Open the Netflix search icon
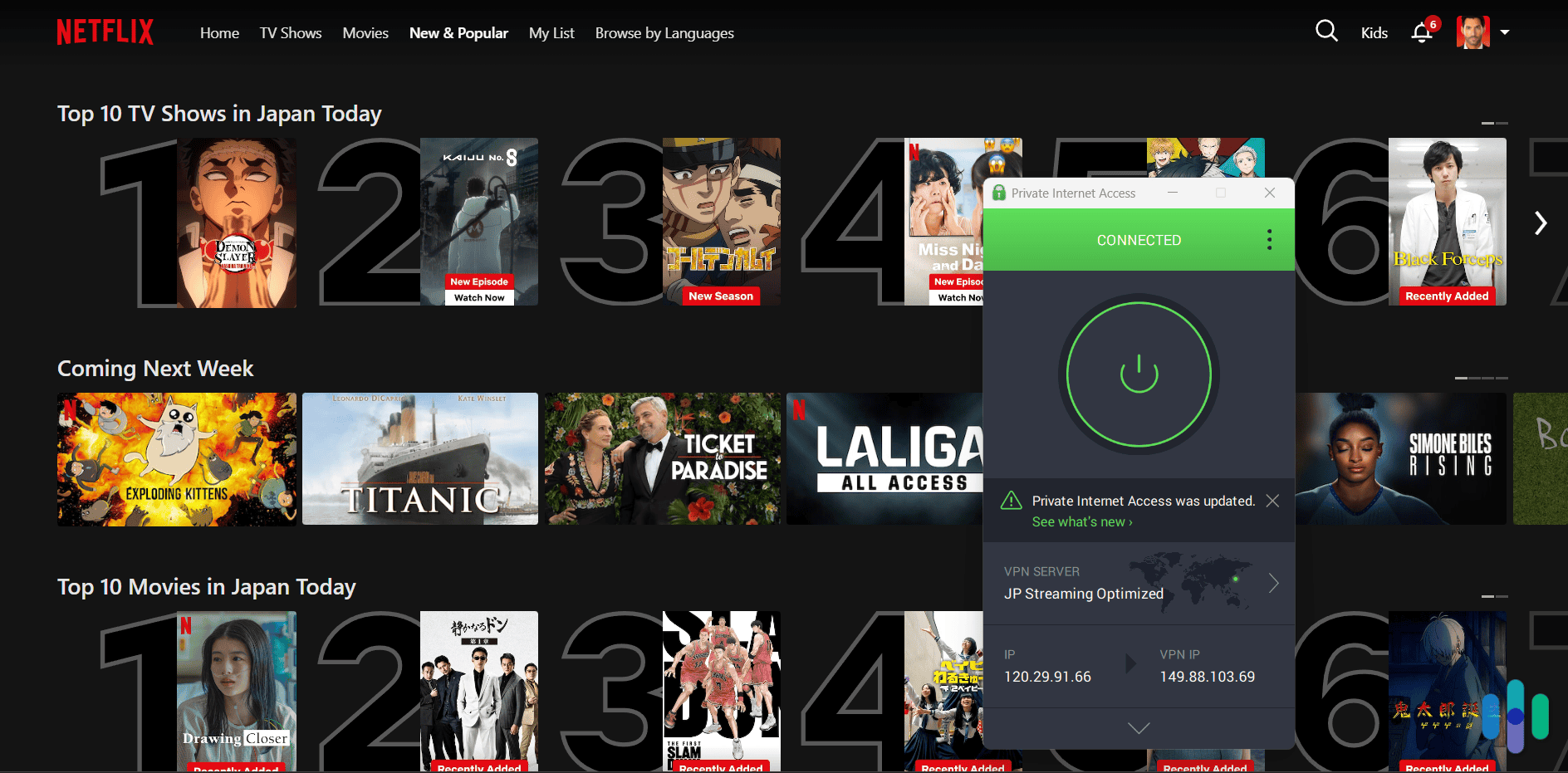The height and width of the screenshot is (773, 1568). click(1326, 32)
